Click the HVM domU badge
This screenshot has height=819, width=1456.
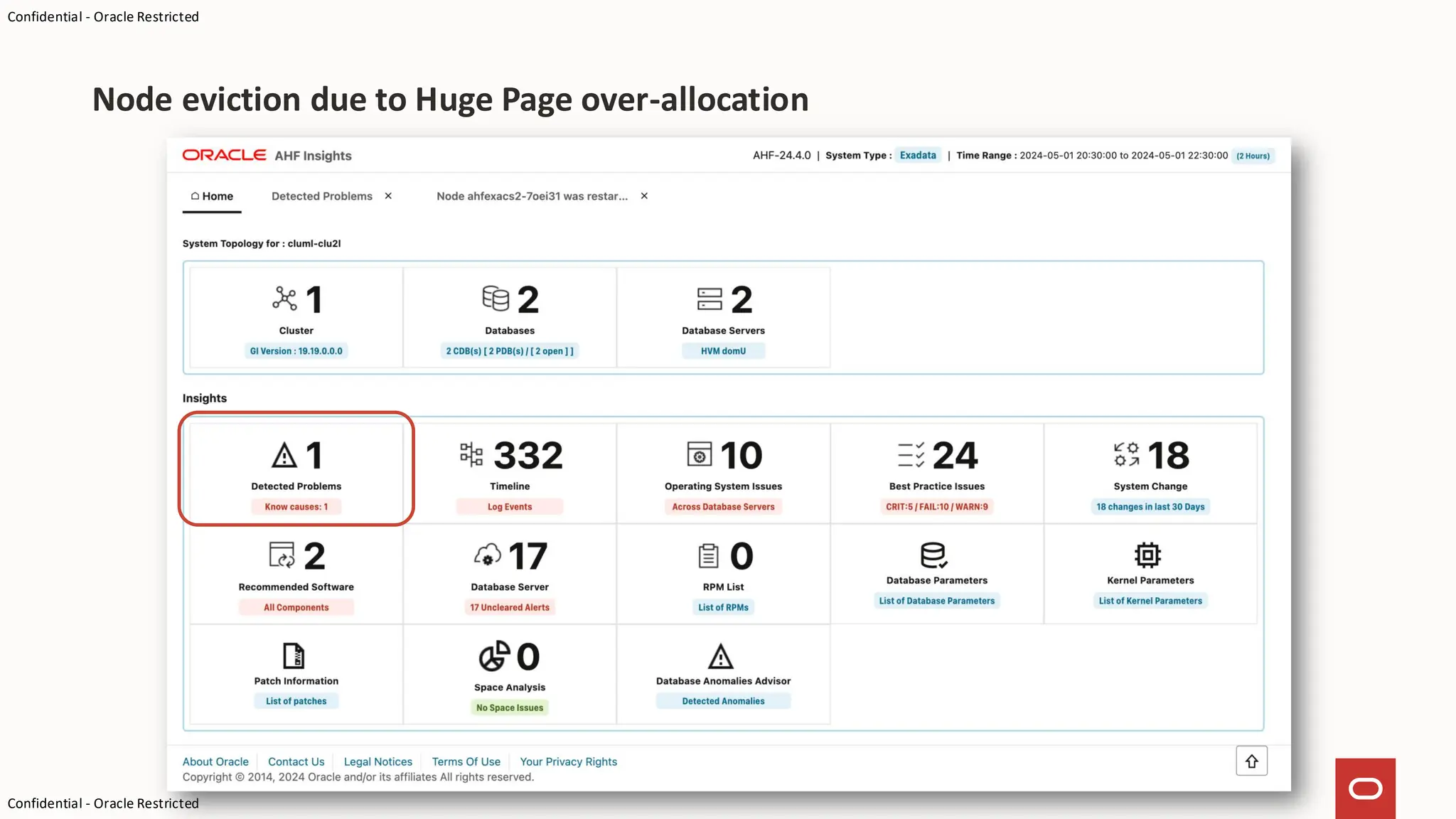(723, 351)
